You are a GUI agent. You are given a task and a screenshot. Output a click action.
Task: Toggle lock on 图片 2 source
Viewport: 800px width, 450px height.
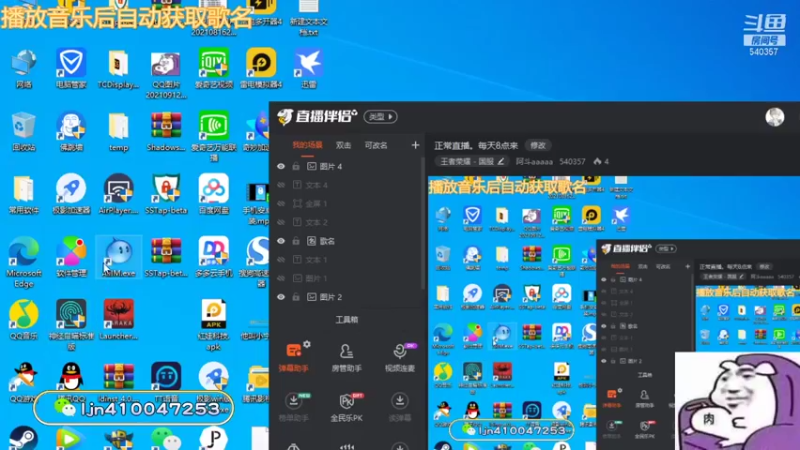pyautogui.click(x=296, y=297)
